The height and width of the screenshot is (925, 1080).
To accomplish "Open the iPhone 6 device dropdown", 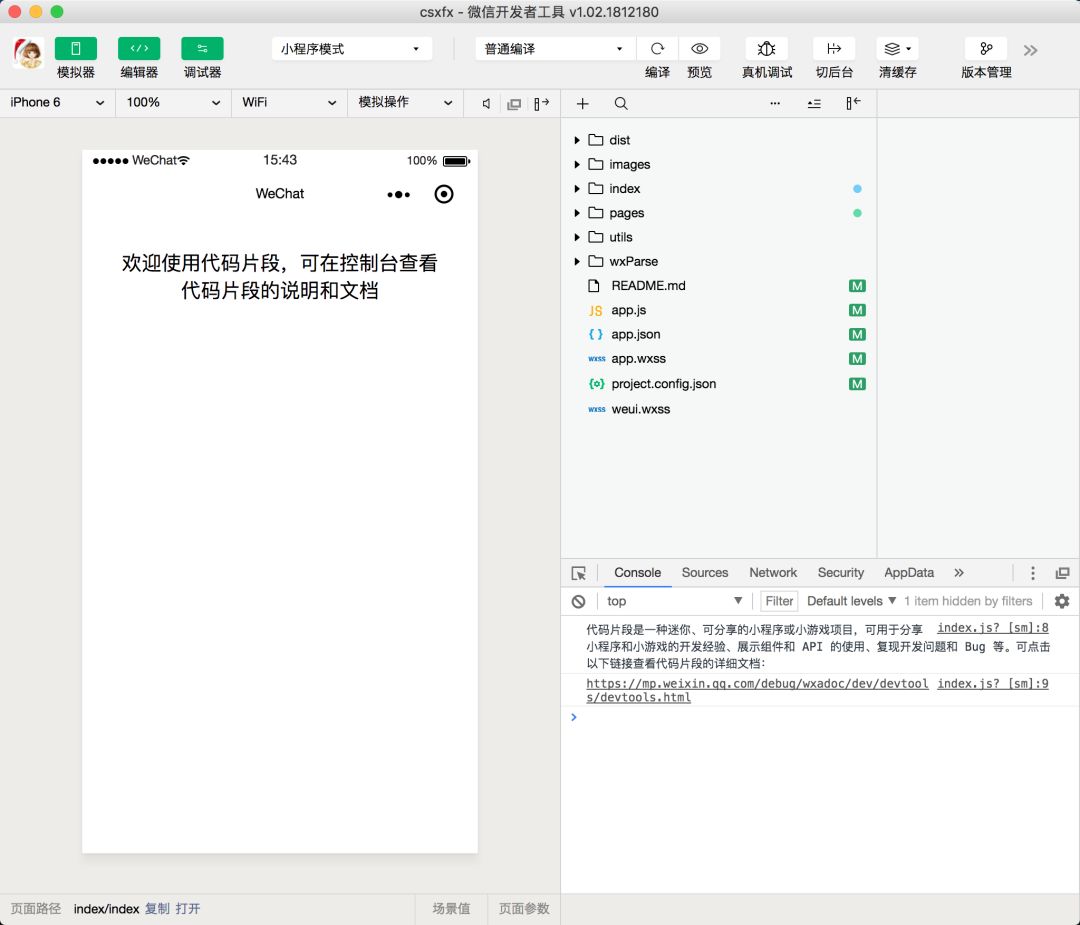I will click(57, 103).
